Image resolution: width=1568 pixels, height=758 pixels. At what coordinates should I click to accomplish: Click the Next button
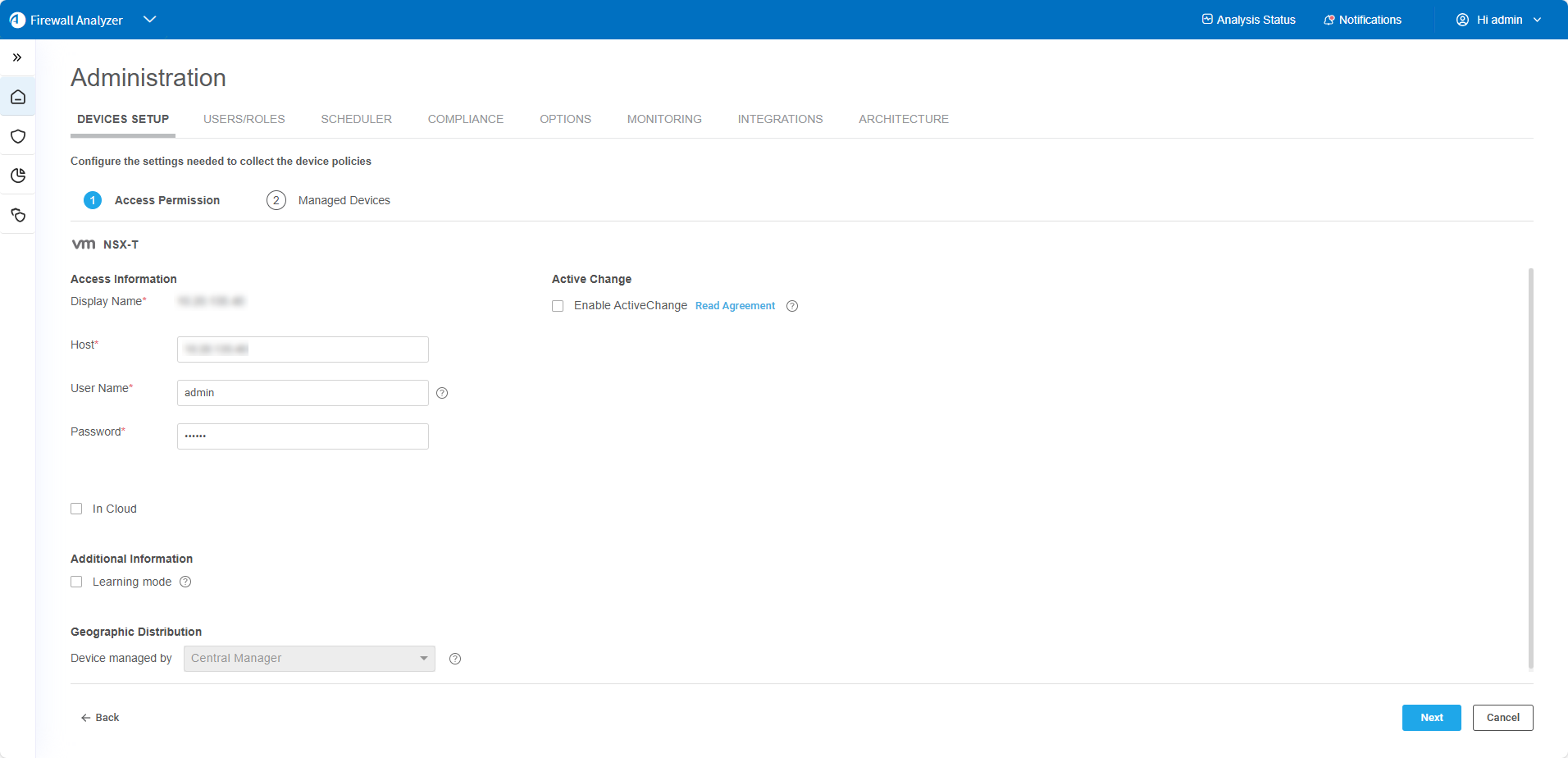click(x=1431, y=718)
